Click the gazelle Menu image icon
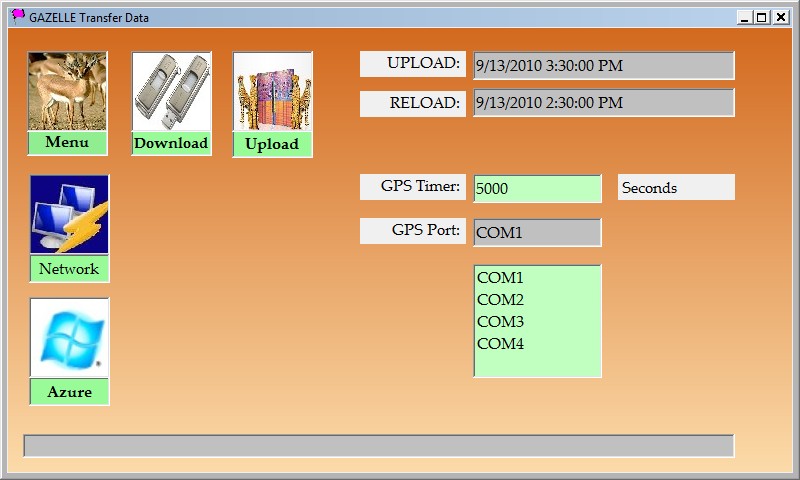 pyautogui.click(x=67, y=91)
